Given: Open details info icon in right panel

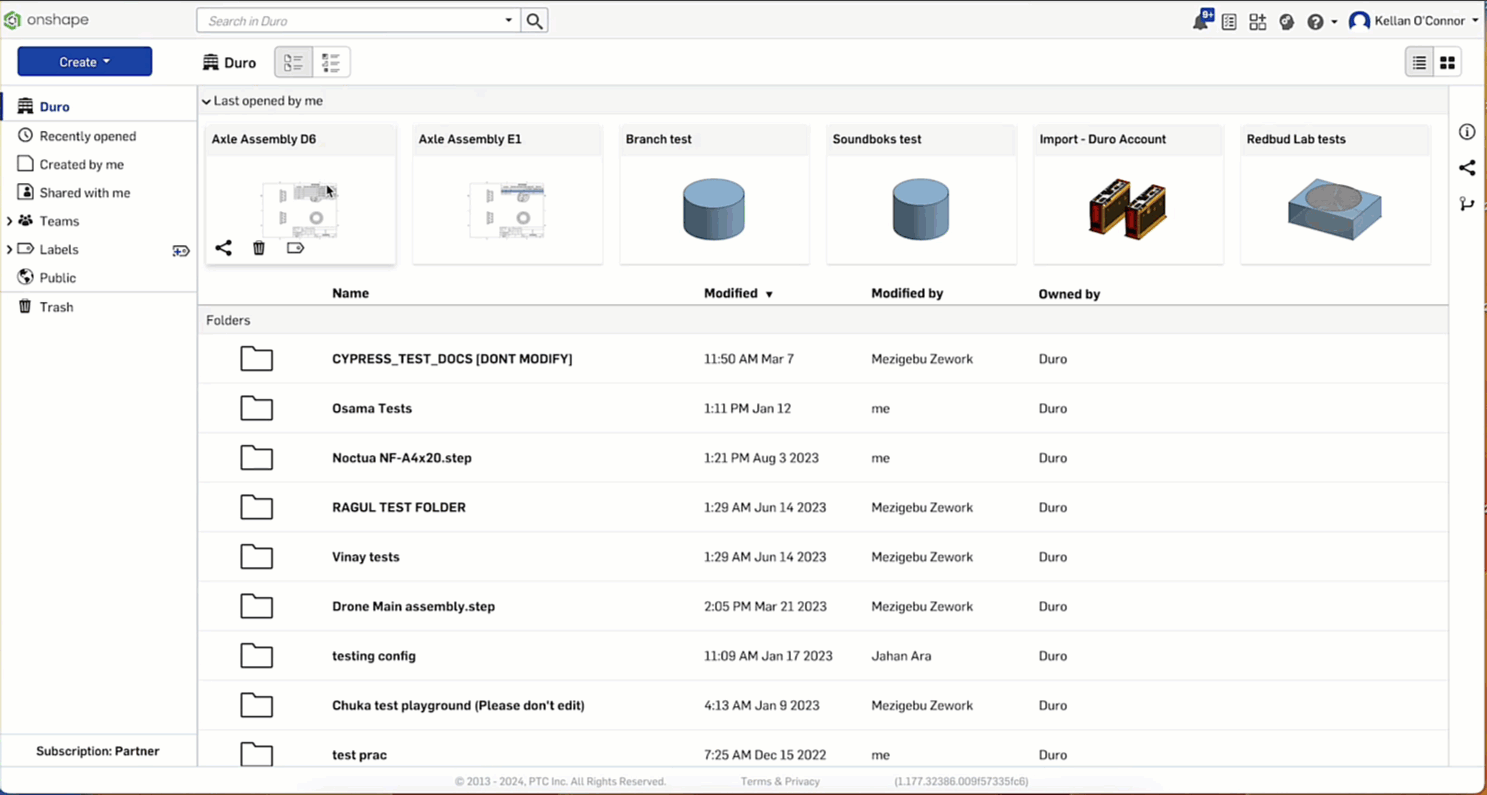Looking at the screenshot, I should 1466,132.
